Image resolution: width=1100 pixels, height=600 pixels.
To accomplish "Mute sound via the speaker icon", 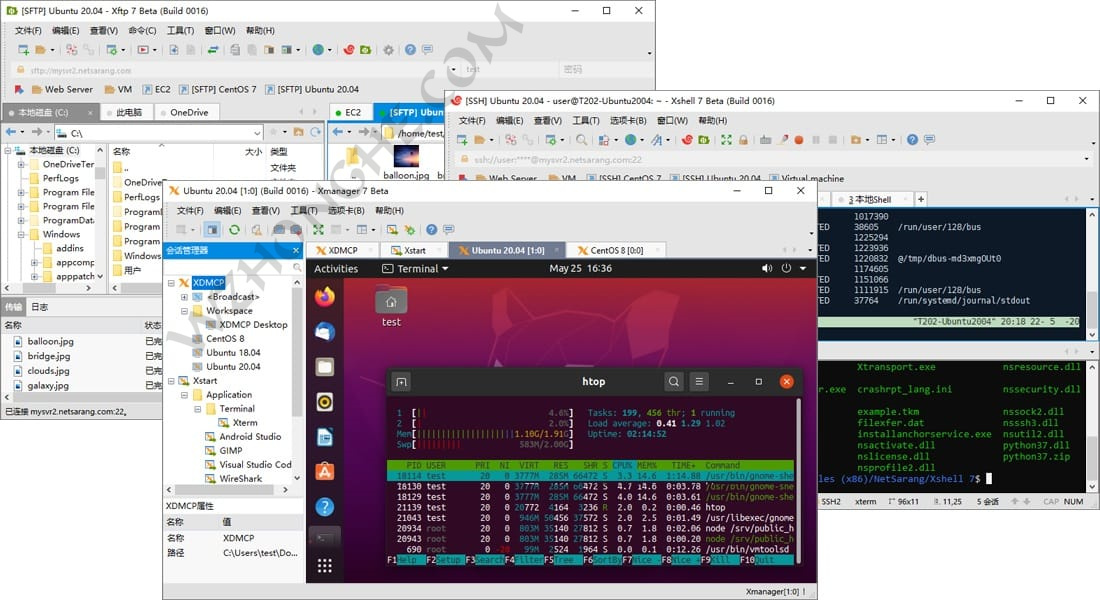I will pyautogui.click(x=766, y=268).
